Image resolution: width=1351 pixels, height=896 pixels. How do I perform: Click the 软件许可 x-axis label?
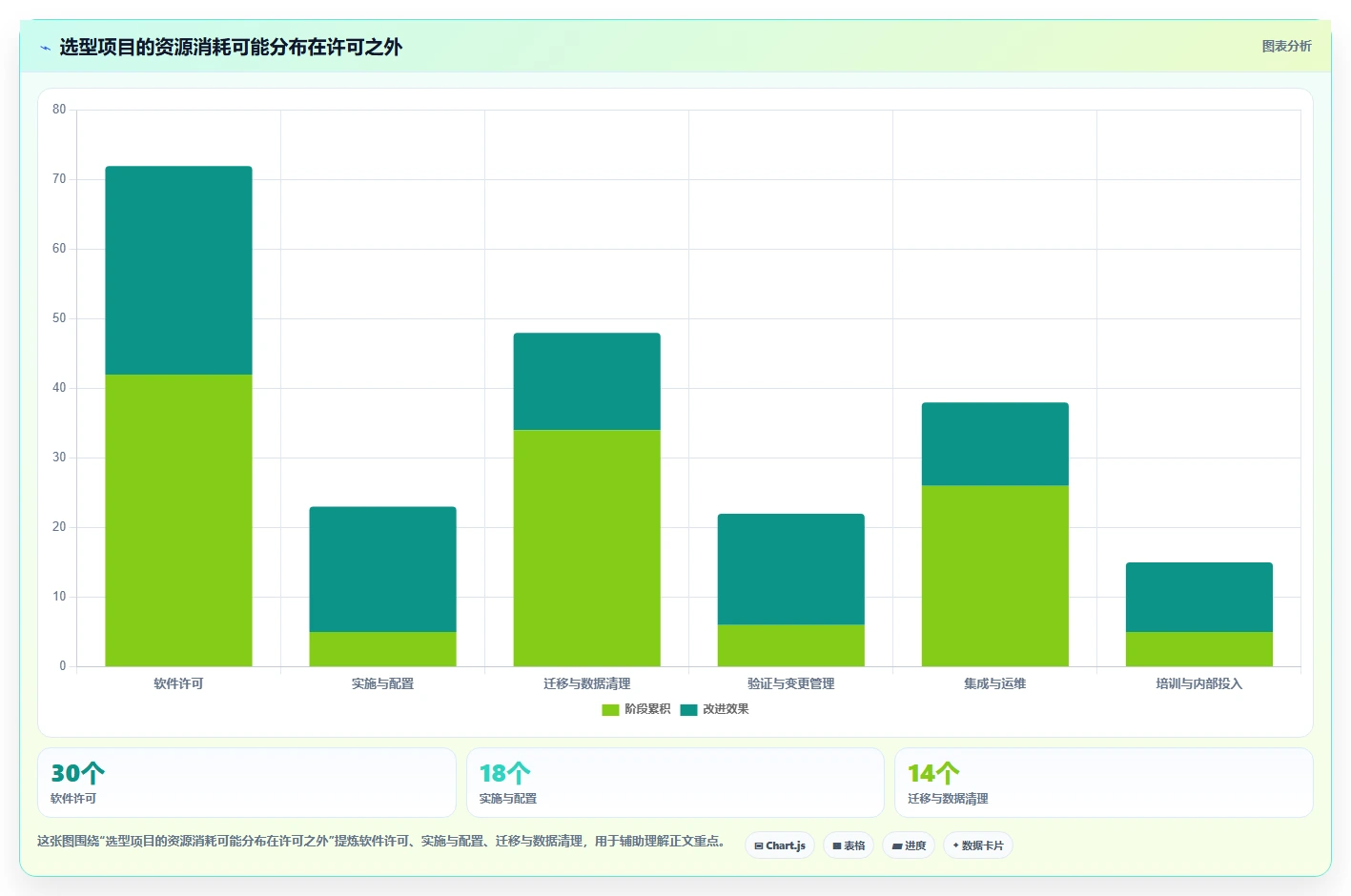[178, 683]
